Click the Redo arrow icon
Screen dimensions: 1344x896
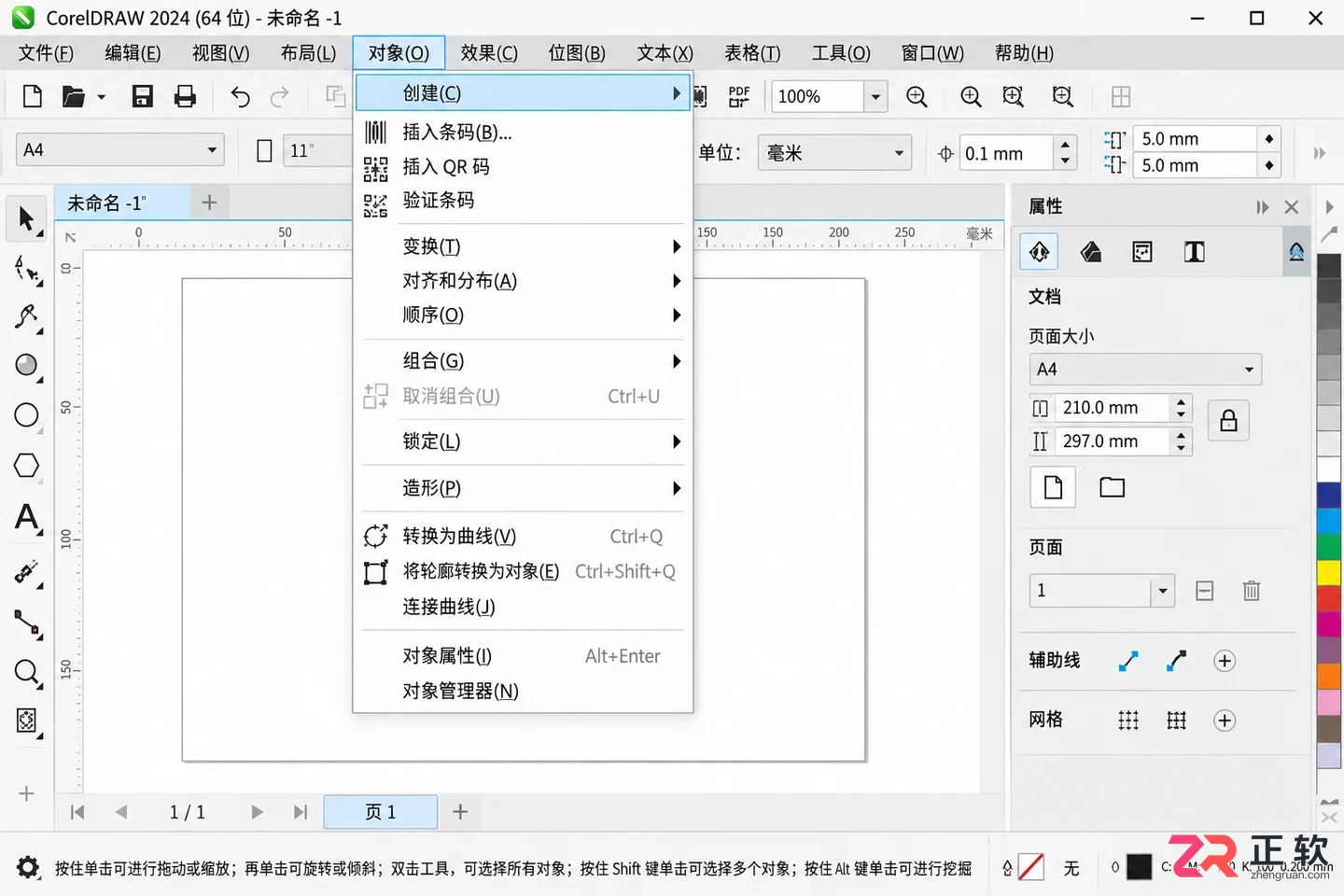click(x=279, y=96)
